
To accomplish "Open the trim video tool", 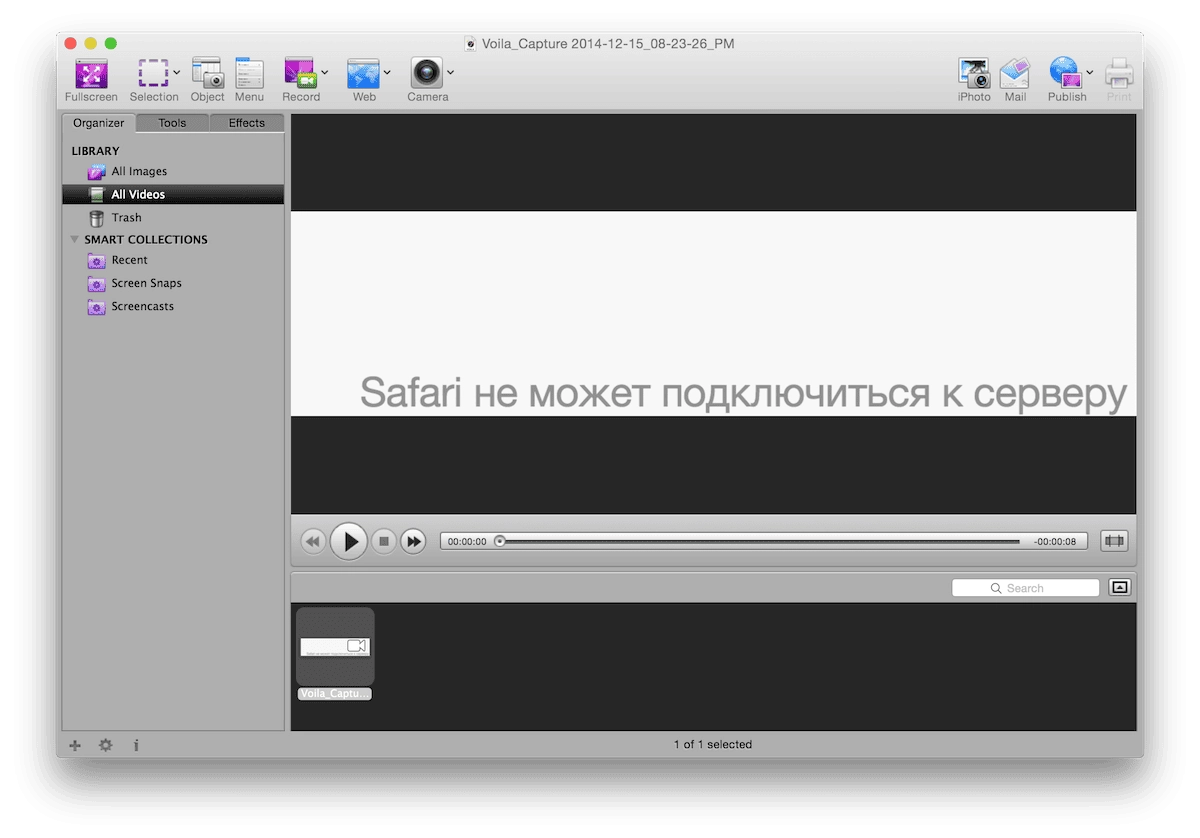I will tap(1114, 541).
